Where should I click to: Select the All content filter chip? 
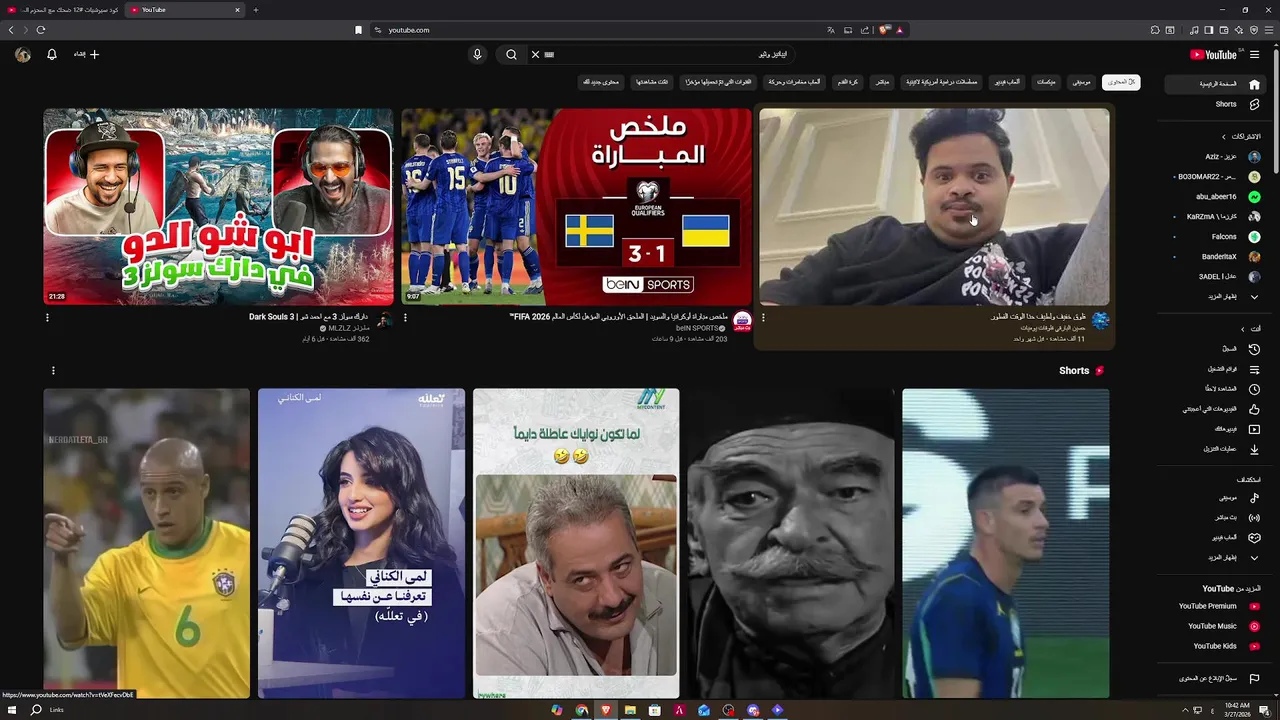1121,82
